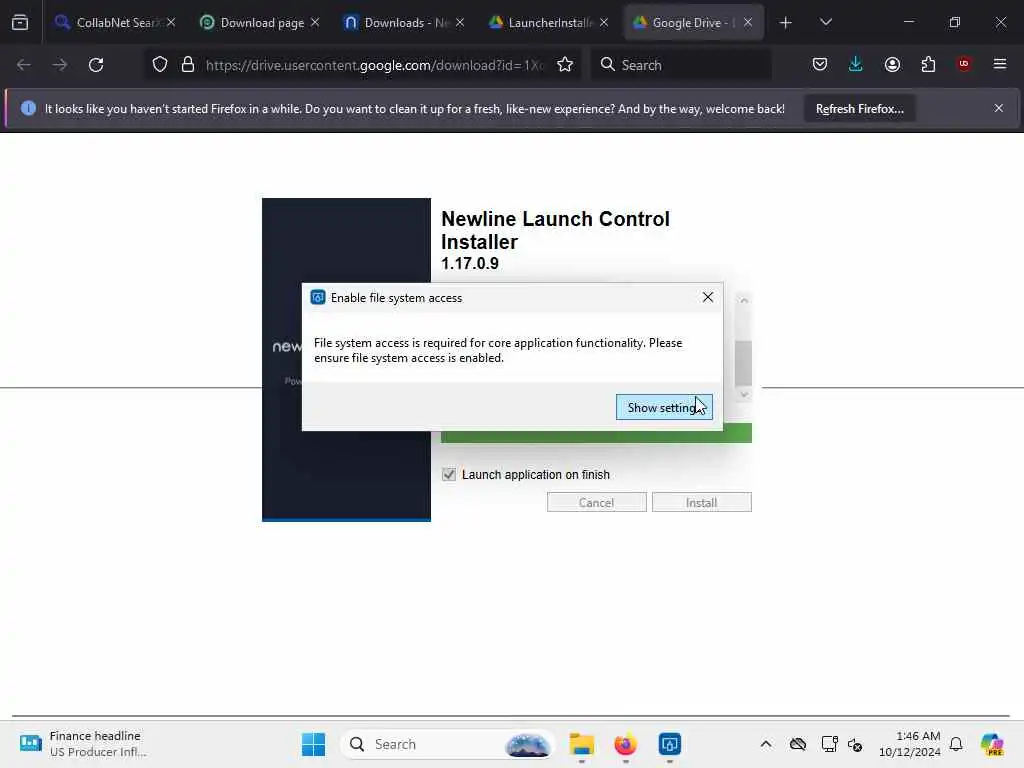Click the Install button in installer

coord(701,503)
